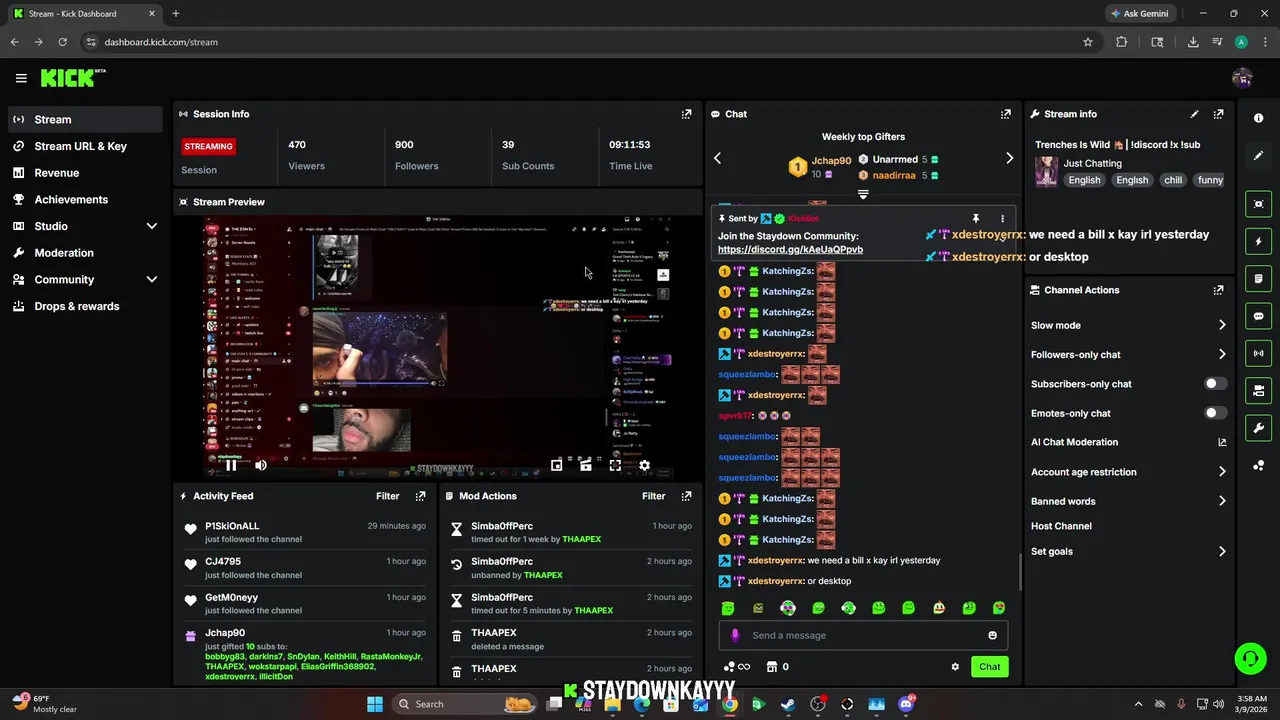Open chat settings gear icon
1280x720 pixels.
955,667
